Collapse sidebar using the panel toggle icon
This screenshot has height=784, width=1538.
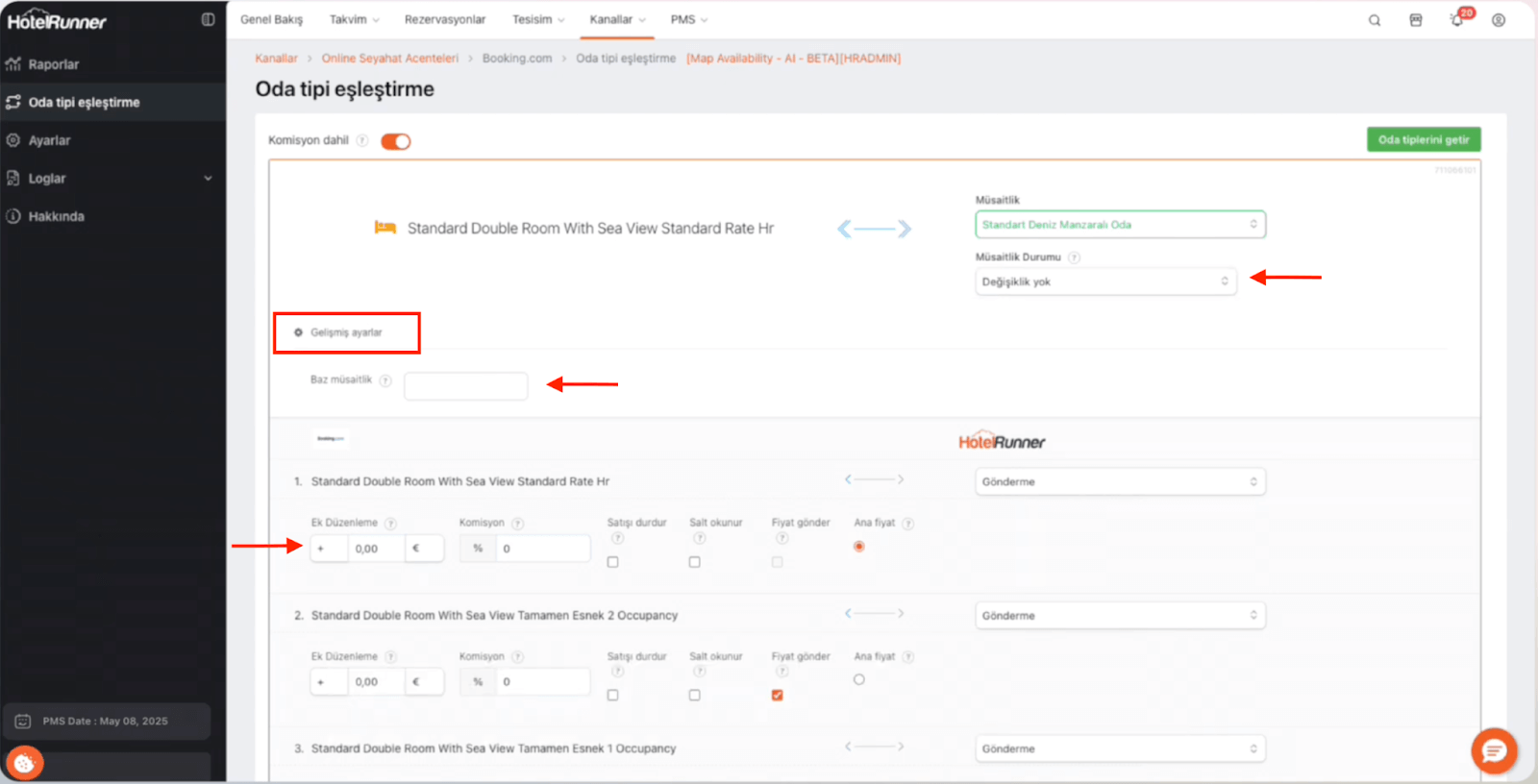(x=208, y=19)
